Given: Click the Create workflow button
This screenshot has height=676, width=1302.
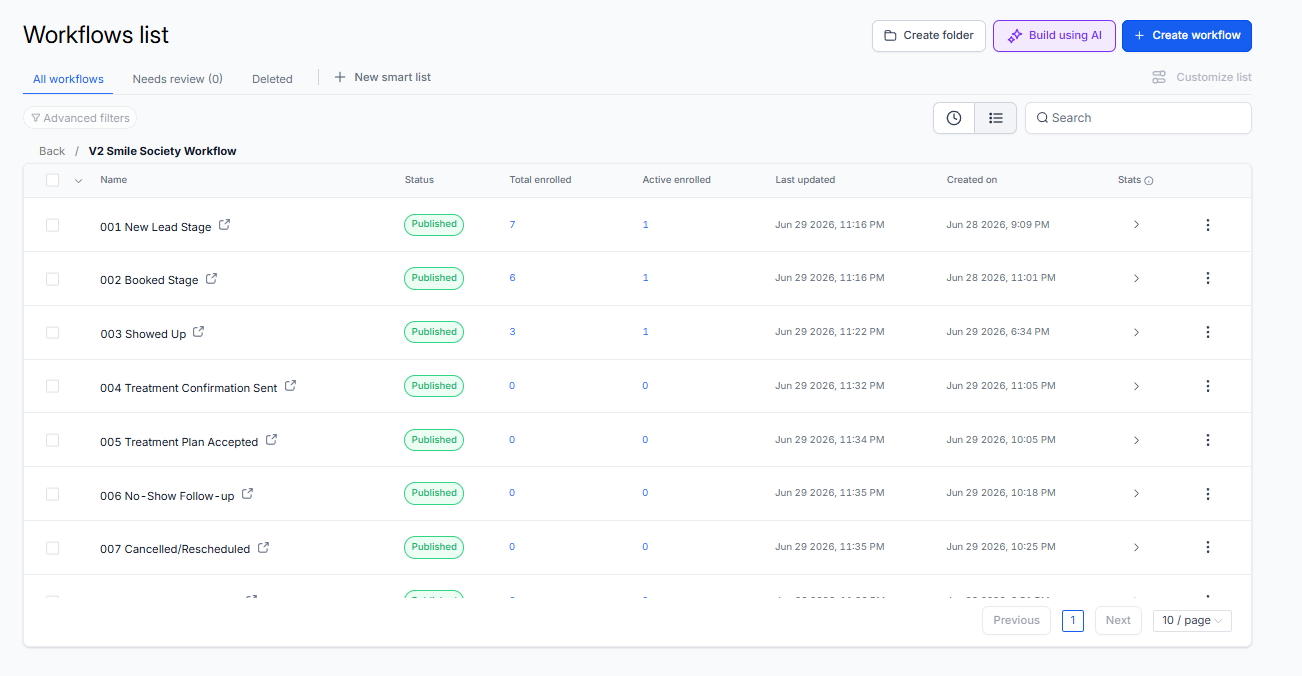Looking at the screenshot, I should click(x=1187, y=36).
